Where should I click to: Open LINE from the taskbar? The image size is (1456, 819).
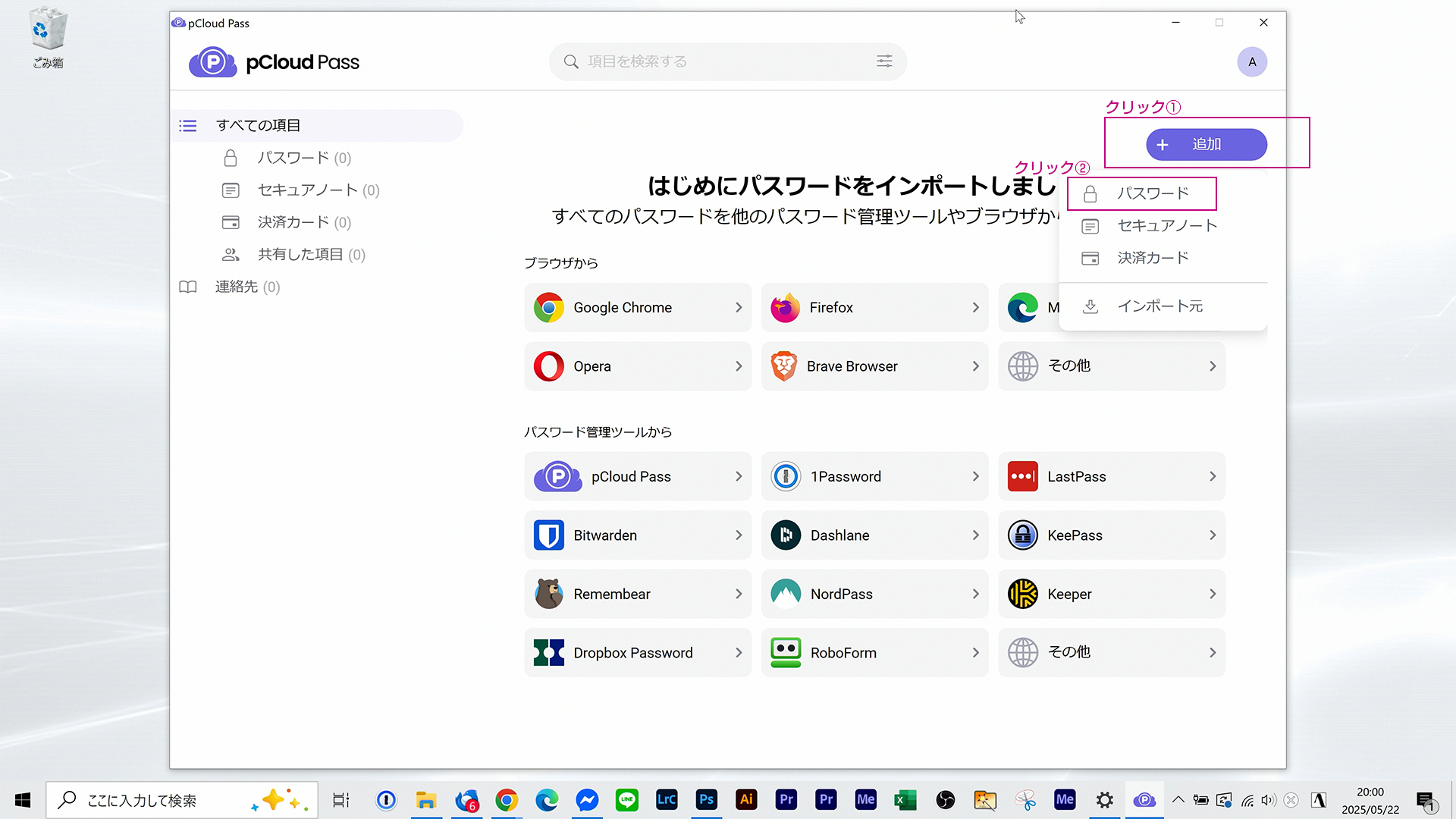[626, 799]
